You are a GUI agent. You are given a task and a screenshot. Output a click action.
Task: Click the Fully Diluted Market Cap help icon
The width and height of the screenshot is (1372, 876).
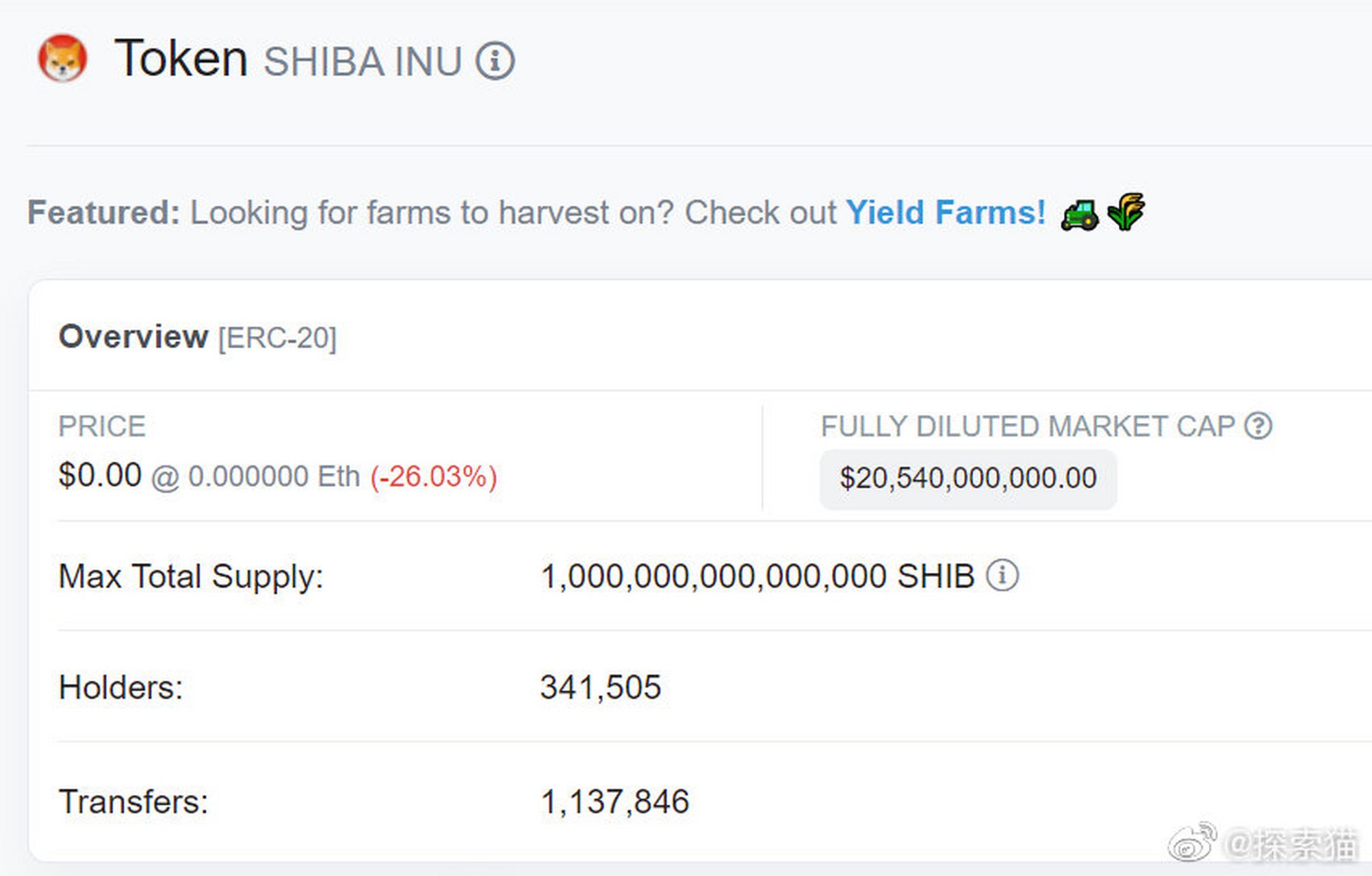click(1258, 426)
